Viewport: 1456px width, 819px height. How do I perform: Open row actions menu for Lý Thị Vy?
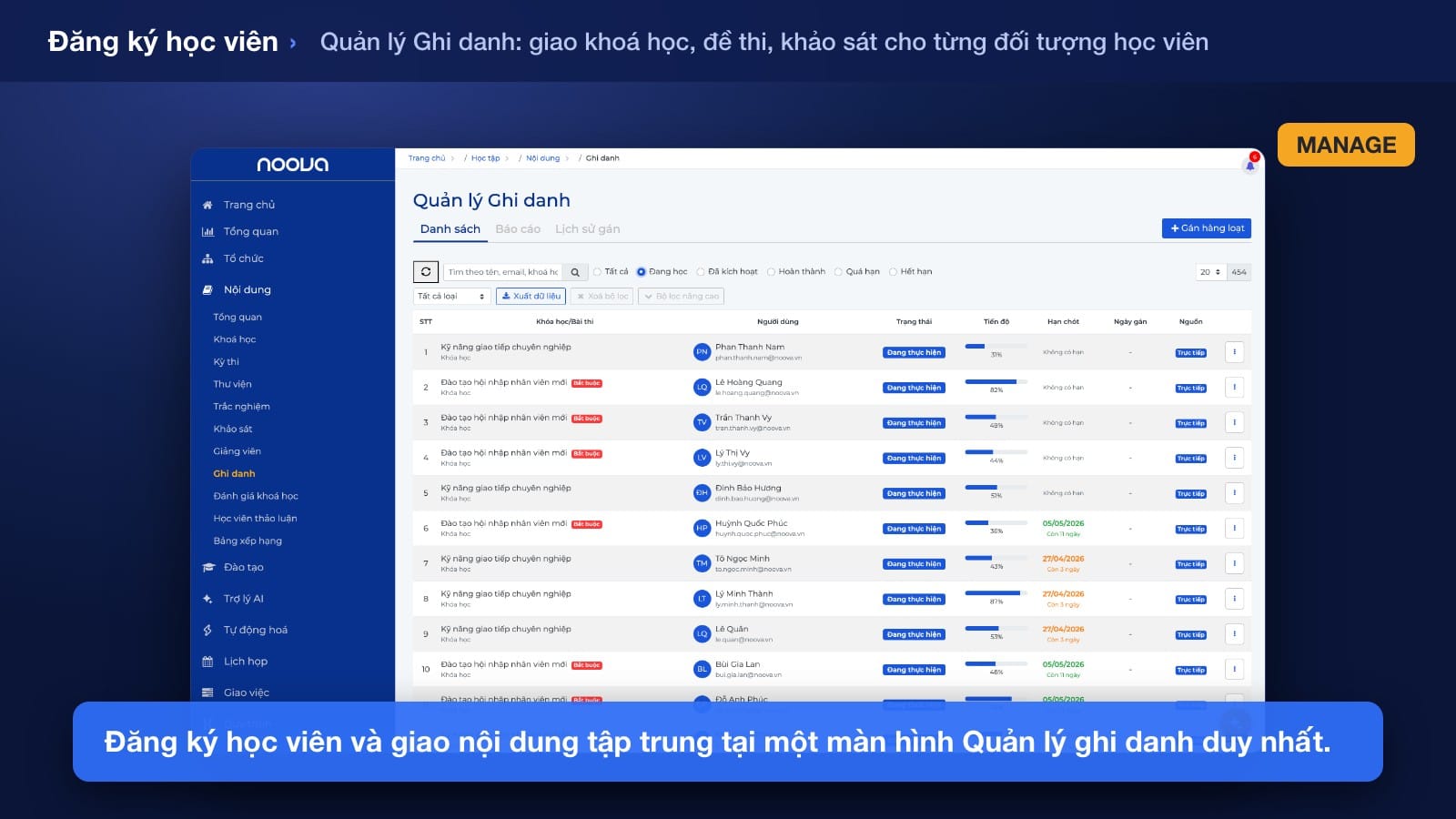click(x=1234, y=458)
